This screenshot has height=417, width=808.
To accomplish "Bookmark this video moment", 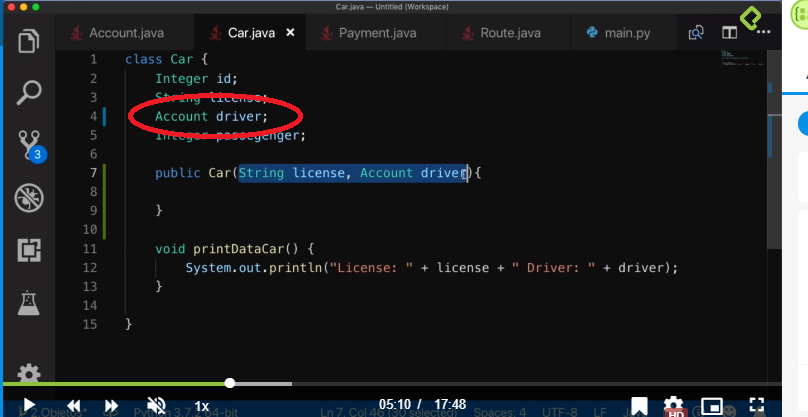I will pos(639,406).
